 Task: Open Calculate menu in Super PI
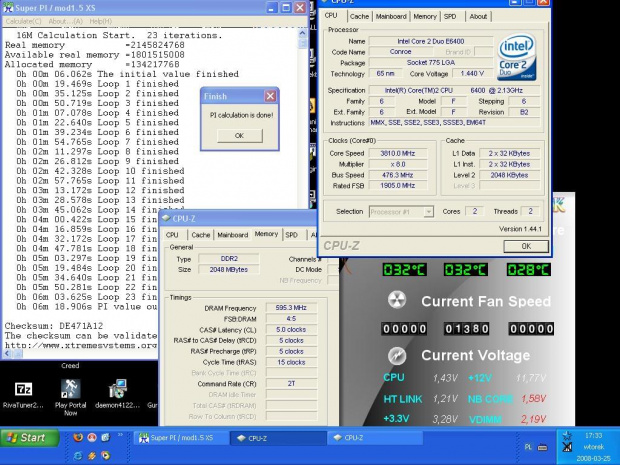pos(23,21)
